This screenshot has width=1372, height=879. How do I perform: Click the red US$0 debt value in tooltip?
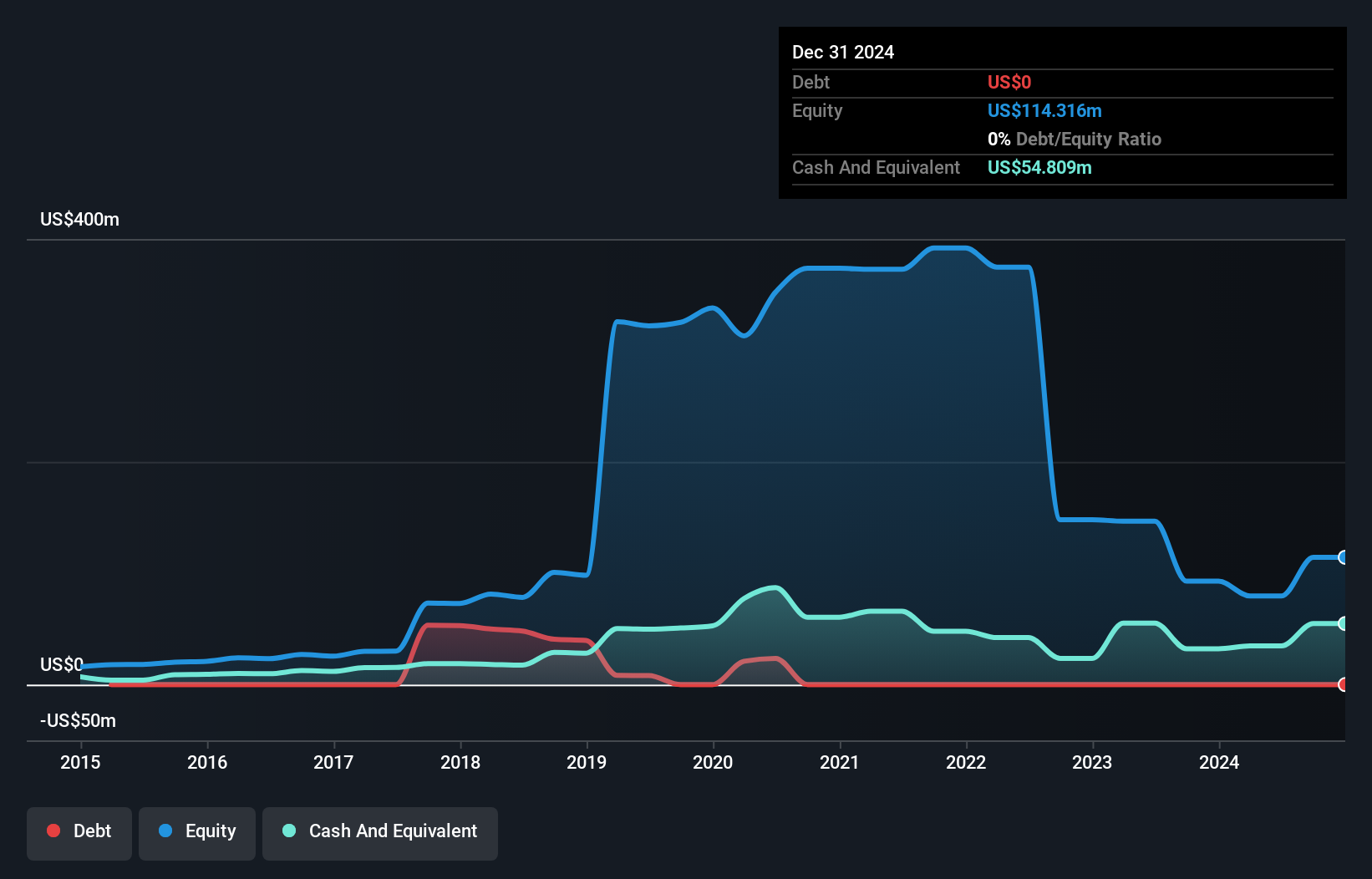click(x=1009, y=82)
